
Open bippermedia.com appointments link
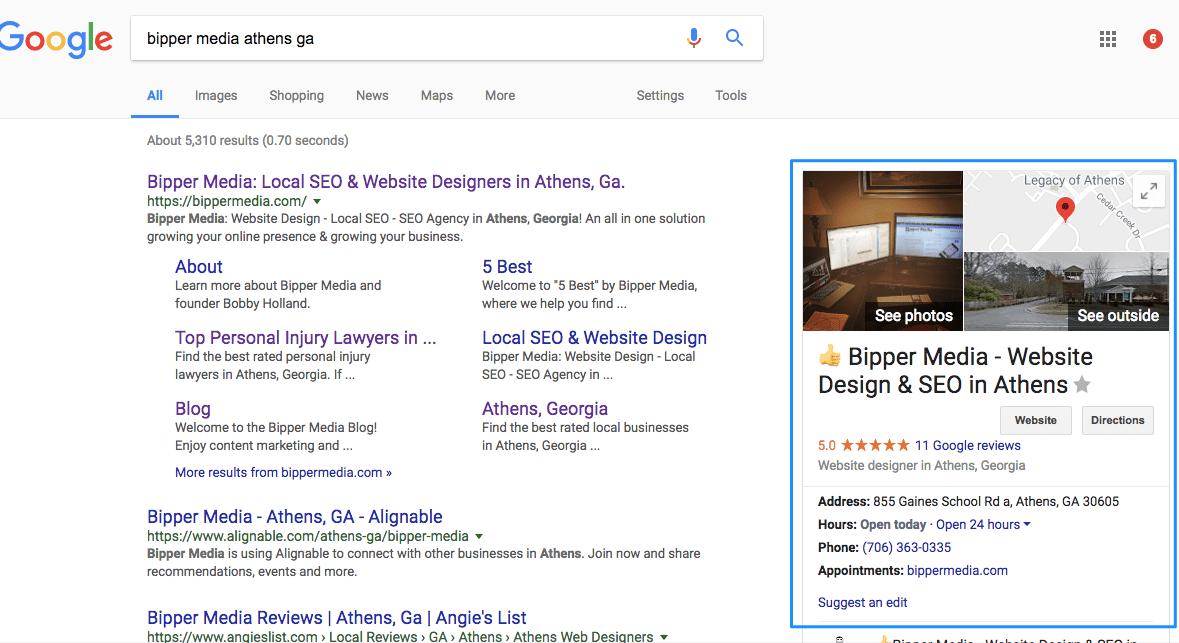[957, 571]
